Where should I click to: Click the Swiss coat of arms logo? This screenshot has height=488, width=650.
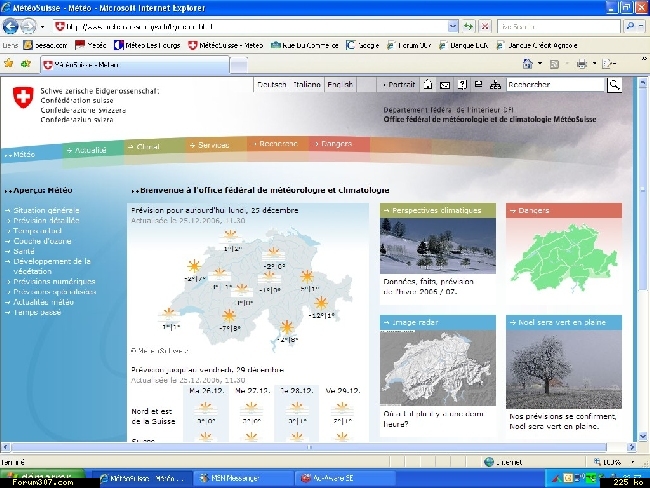point(23,97)
